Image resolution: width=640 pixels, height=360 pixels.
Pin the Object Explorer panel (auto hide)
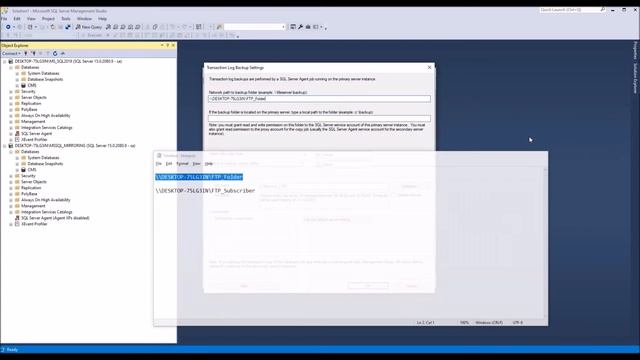coord(168,45)
